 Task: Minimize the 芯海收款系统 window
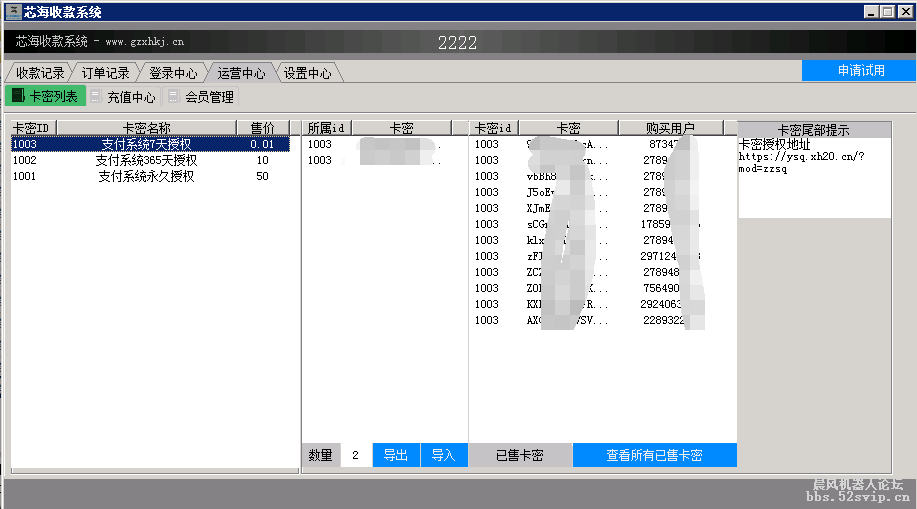871,12
